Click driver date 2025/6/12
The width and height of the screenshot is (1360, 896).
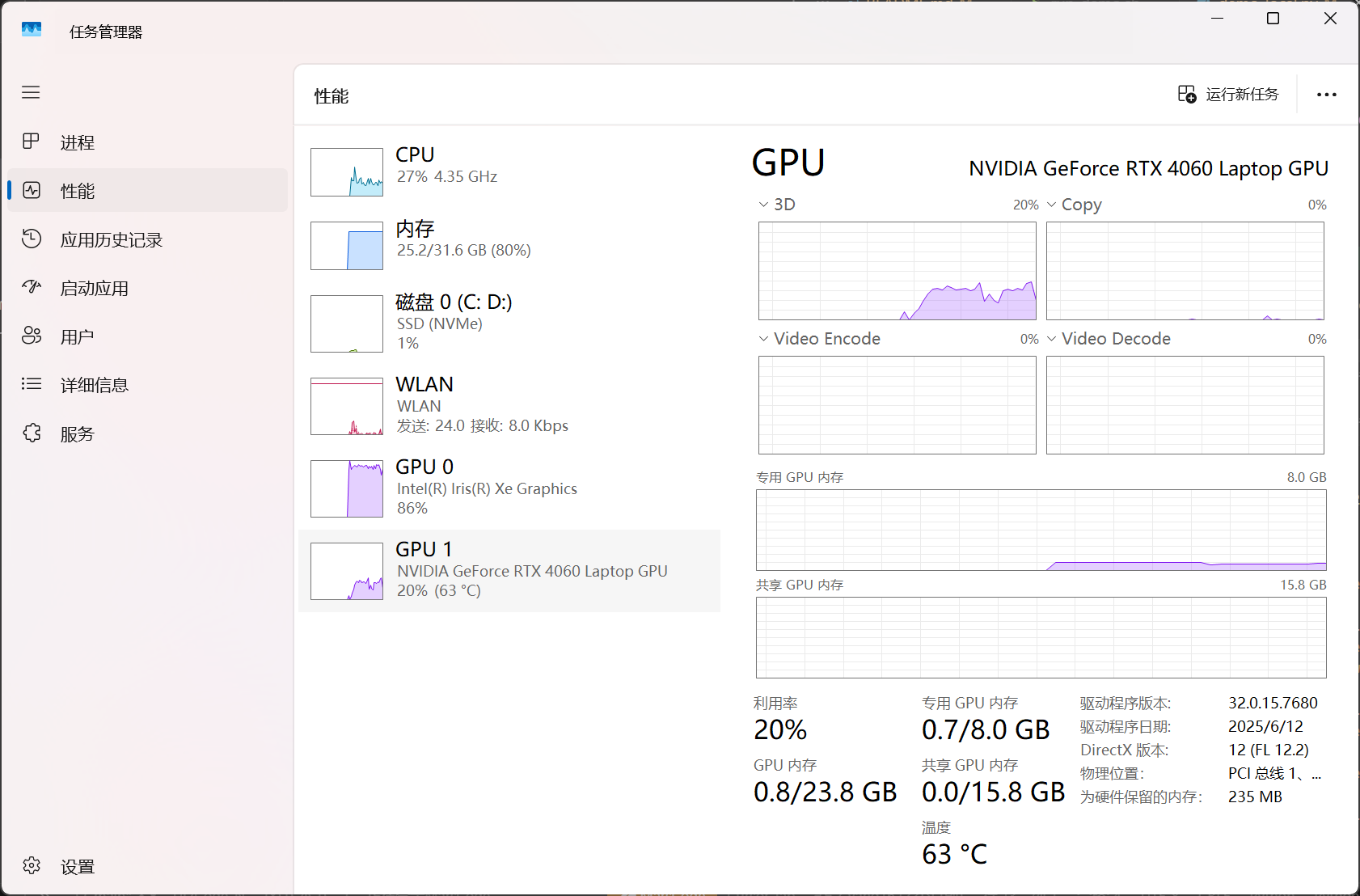[1265, 727]
